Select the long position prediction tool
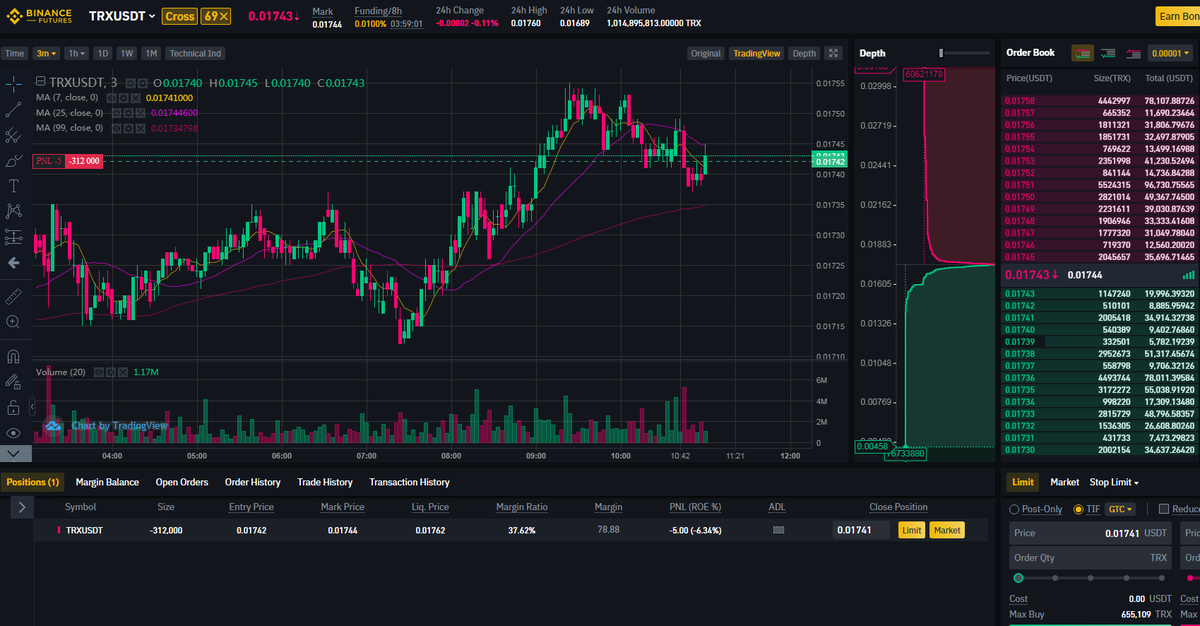 (13, 237)
